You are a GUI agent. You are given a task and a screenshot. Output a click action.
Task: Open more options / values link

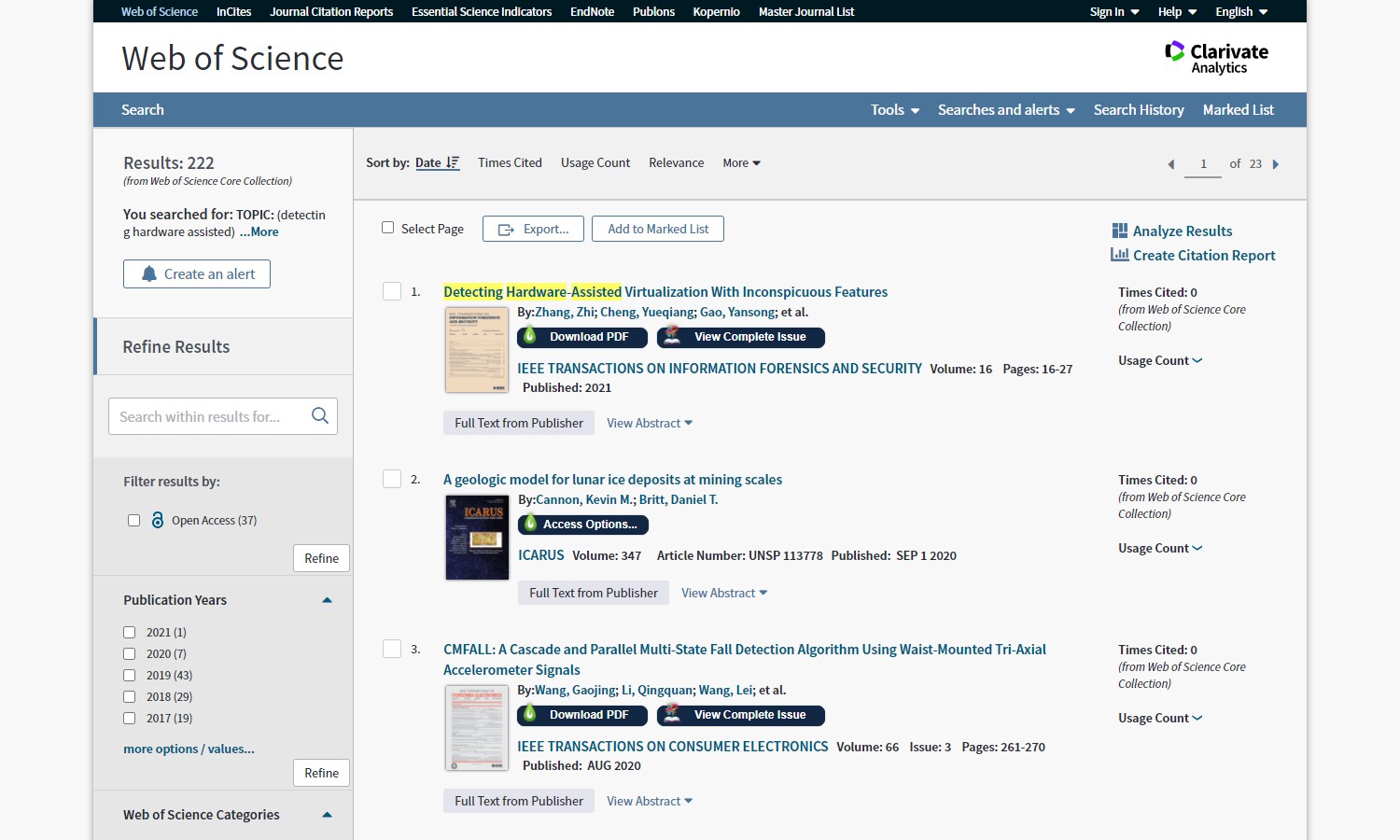[189, 749]
